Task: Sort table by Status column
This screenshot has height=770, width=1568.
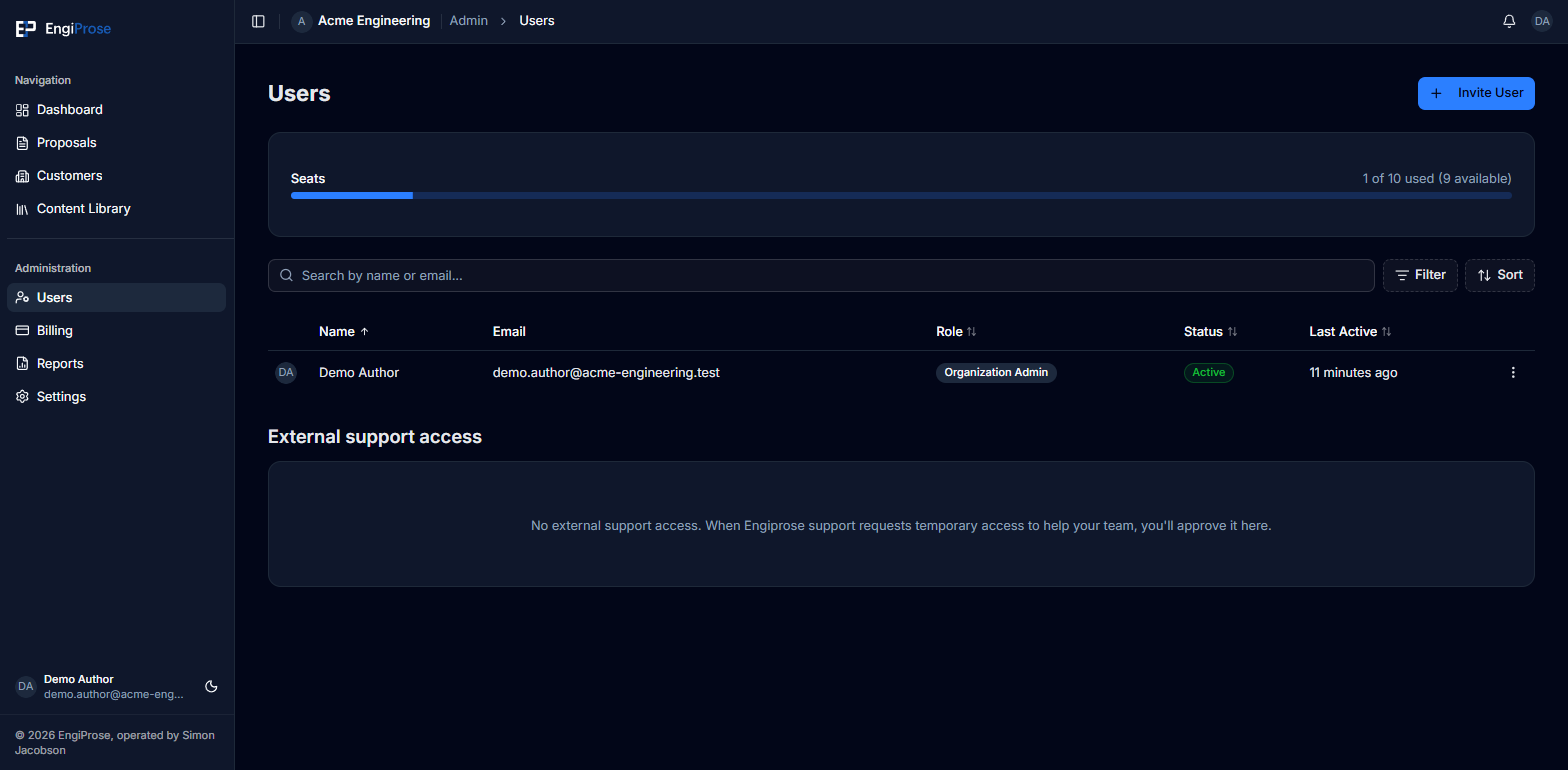Action: pos(1211,332)
